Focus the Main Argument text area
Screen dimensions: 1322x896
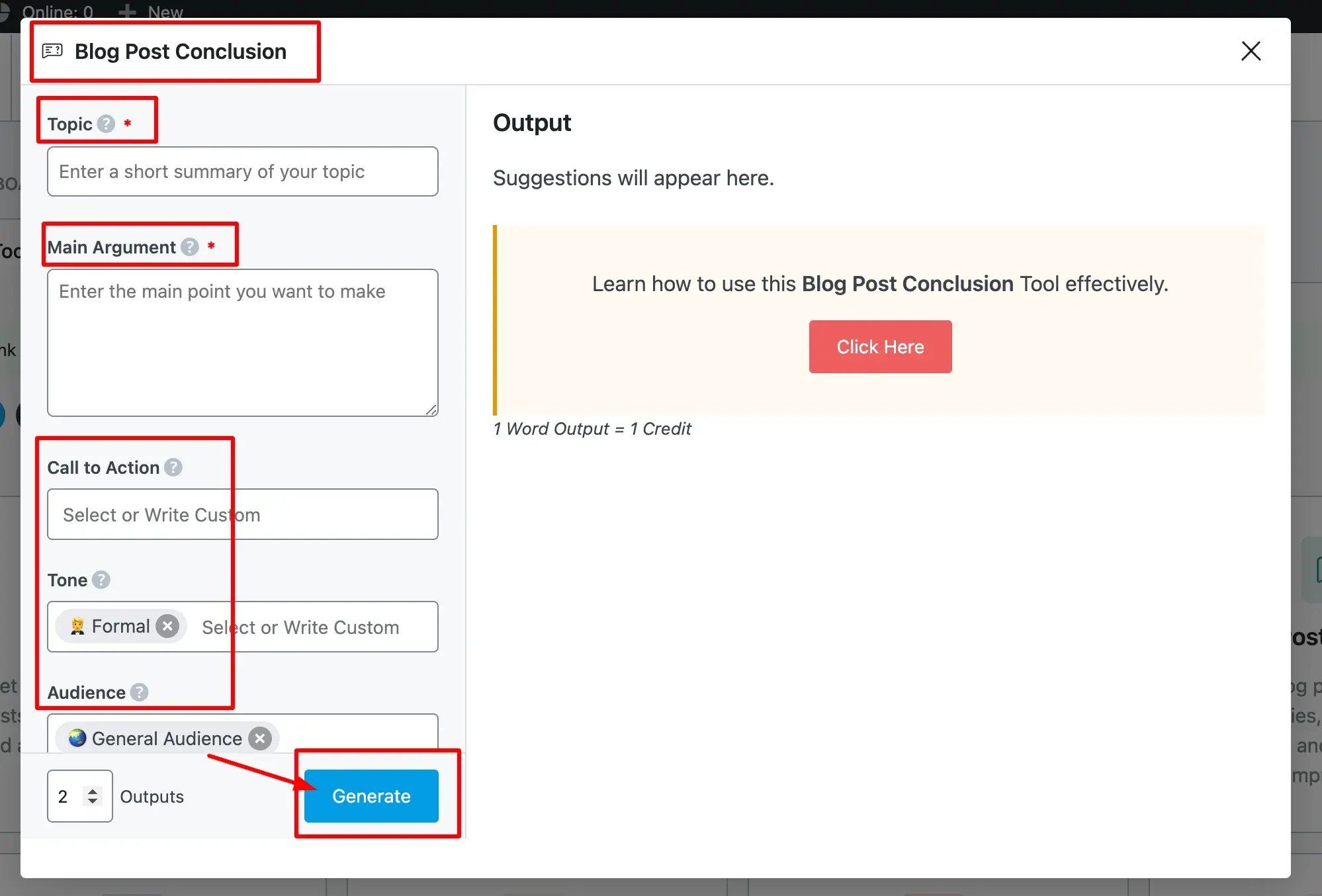[x=243, y=343]
